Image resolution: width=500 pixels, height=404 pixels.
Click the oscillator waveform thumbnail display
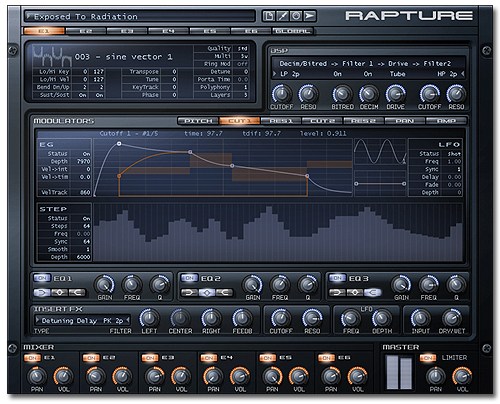pyautogui.click(x=52, y=56)
